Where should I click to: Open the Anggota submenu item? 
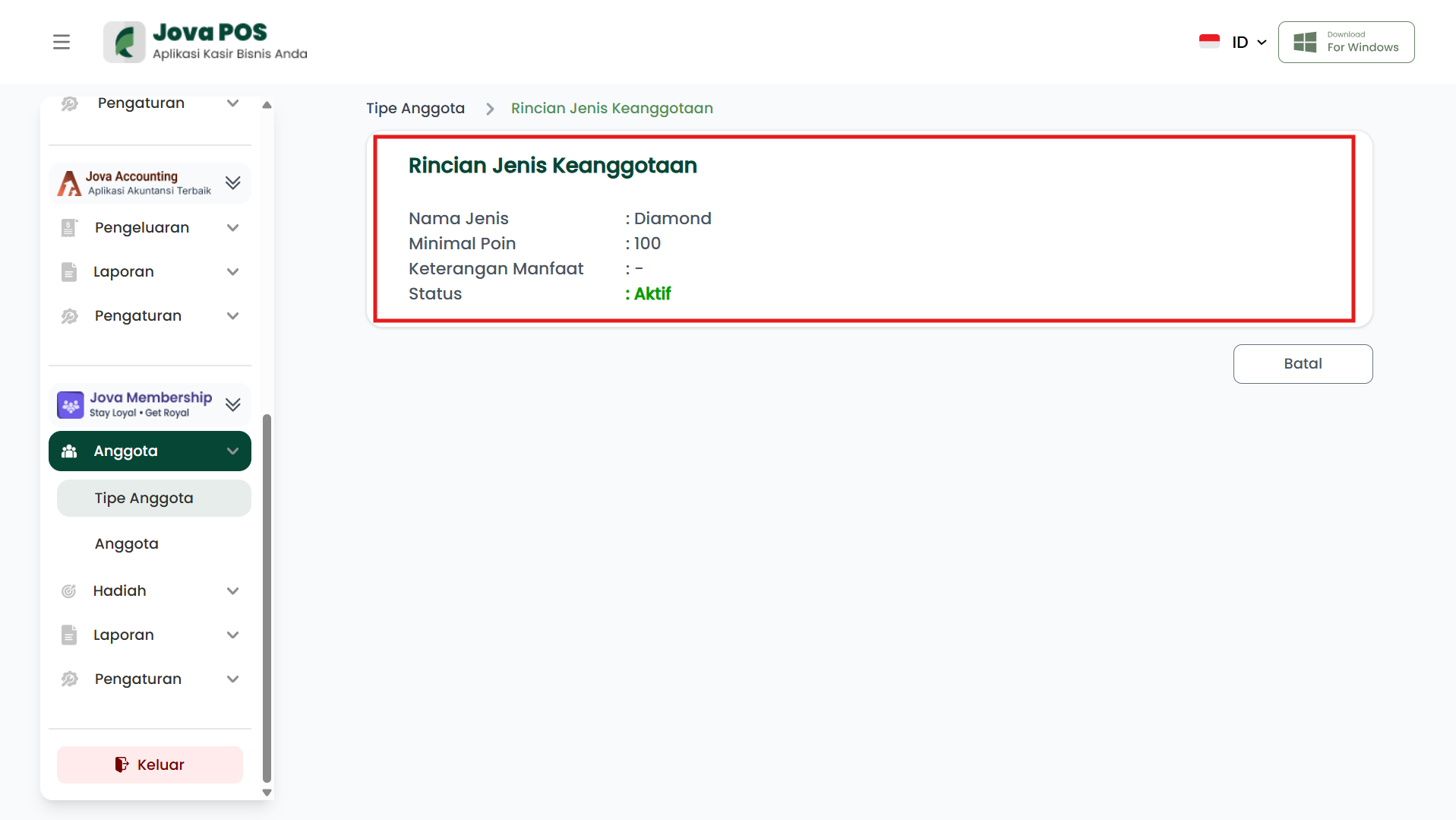127,544
